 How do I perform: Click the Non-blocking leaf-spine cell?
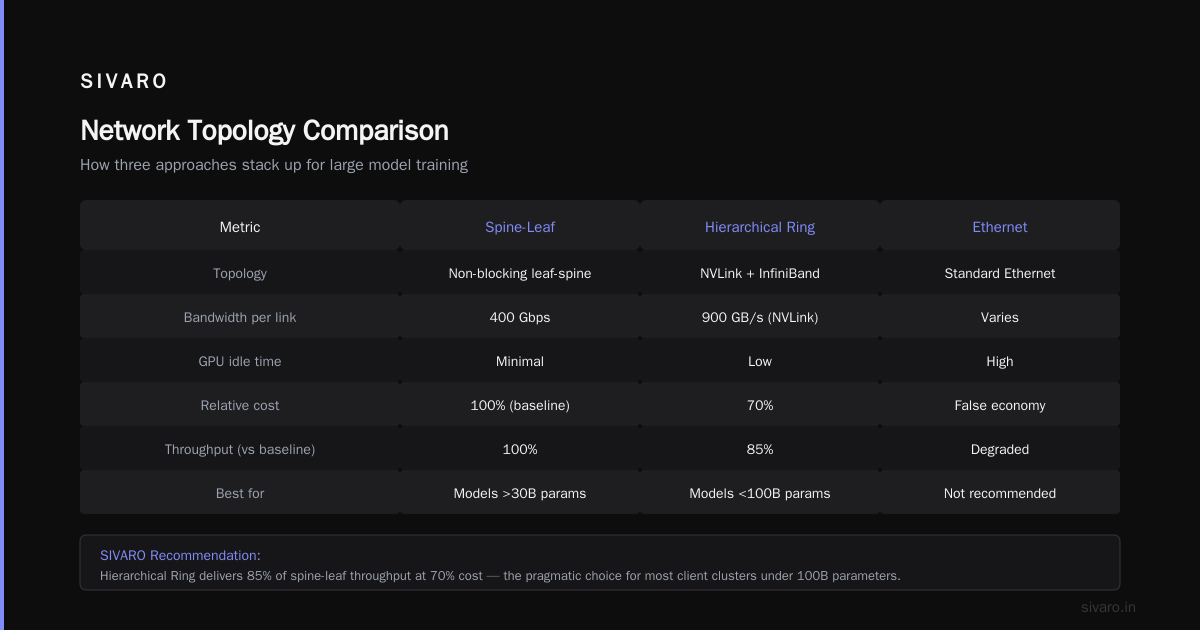tap(520, 273)
